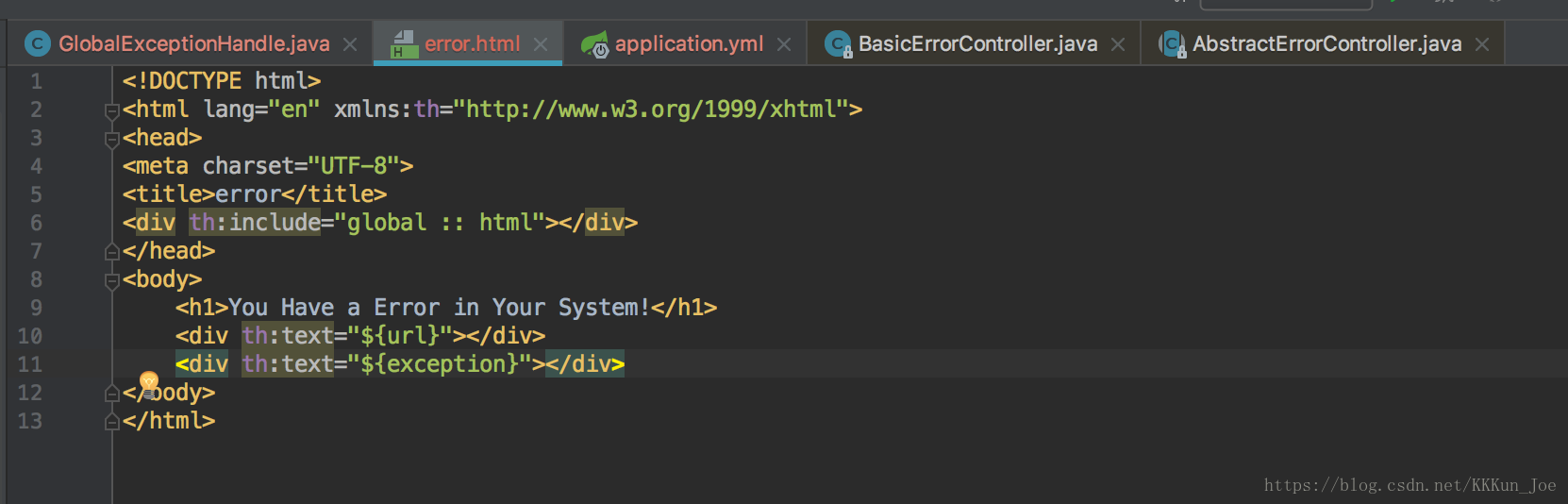Close the error.html tab
1568x504 pixels.
click(x=541, y=44)
